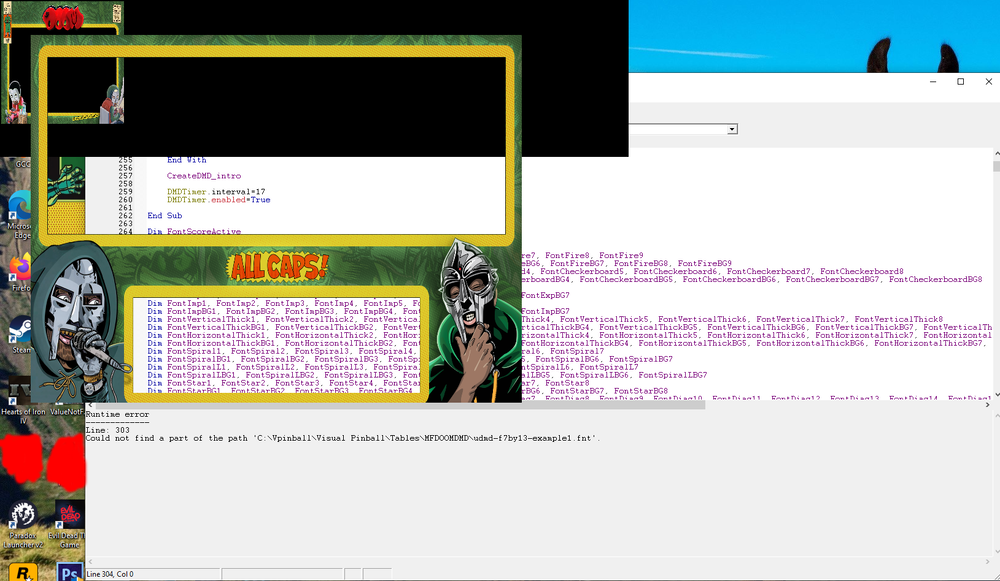Click the error pane scroll-left arrow

pos(90,562)
